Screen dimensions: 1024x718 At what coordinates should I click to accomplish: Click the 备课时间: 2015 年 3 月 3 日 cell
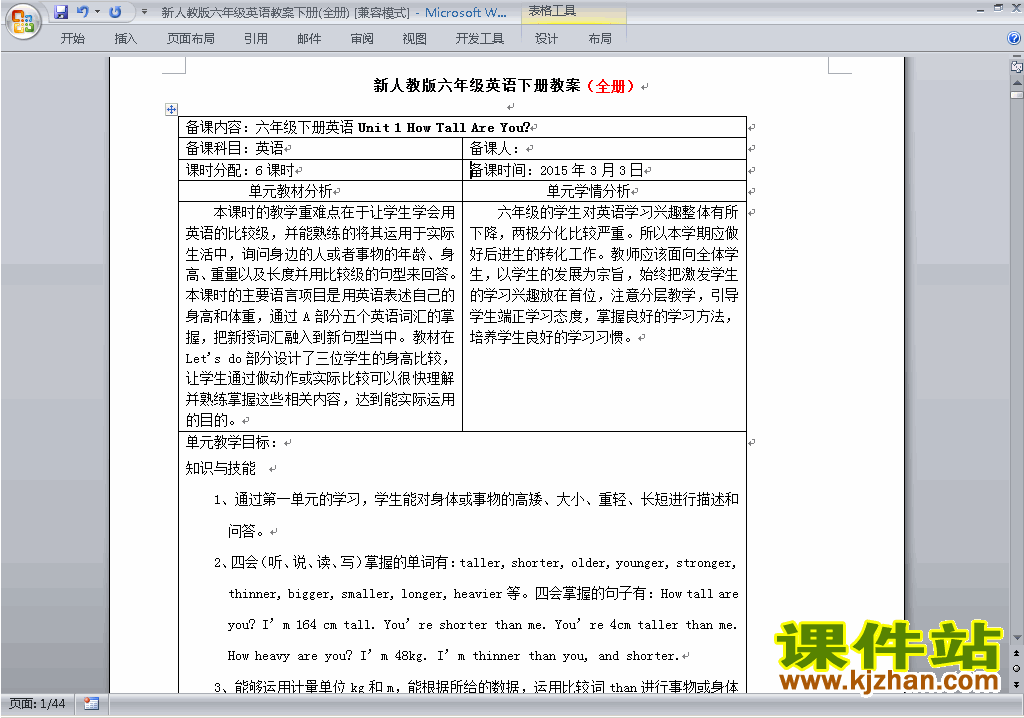(x=604, y=171)
